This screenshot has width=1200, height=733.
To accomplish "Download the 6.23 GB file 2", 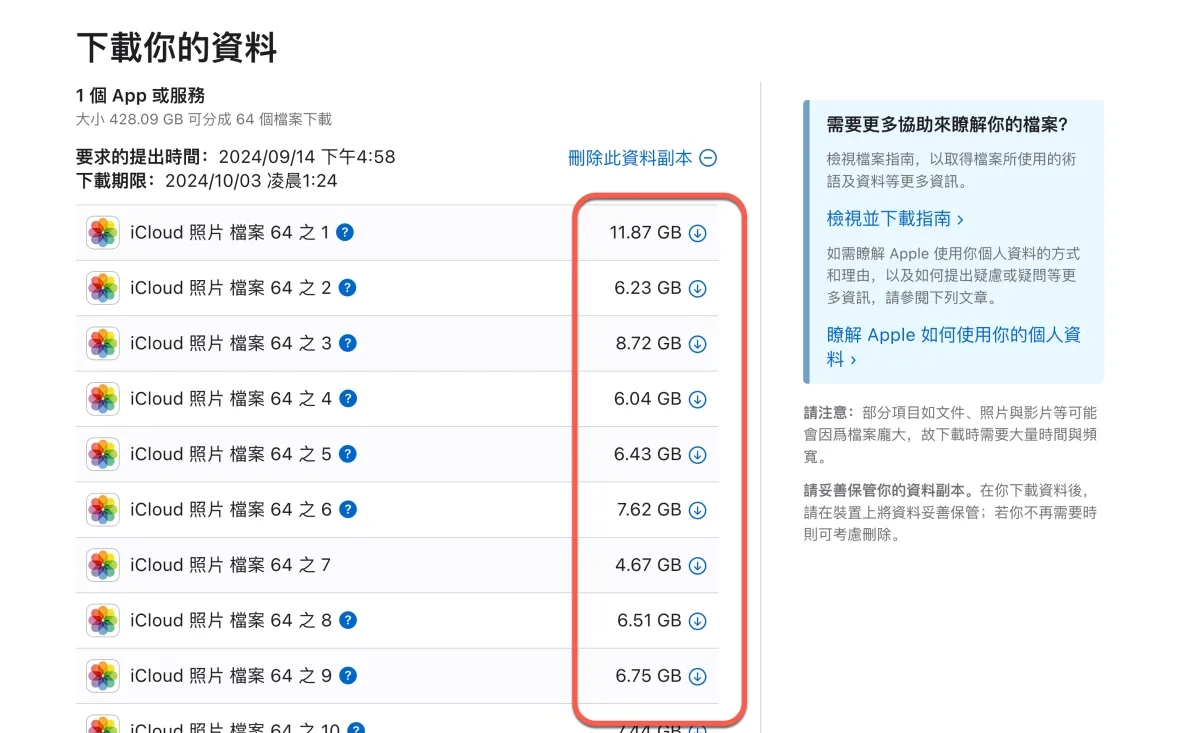I will 698,289.
